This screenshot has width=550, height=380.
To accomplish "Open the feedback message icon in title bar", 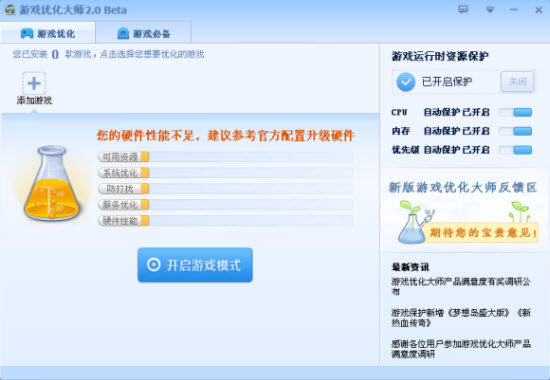I will [463, 9].
